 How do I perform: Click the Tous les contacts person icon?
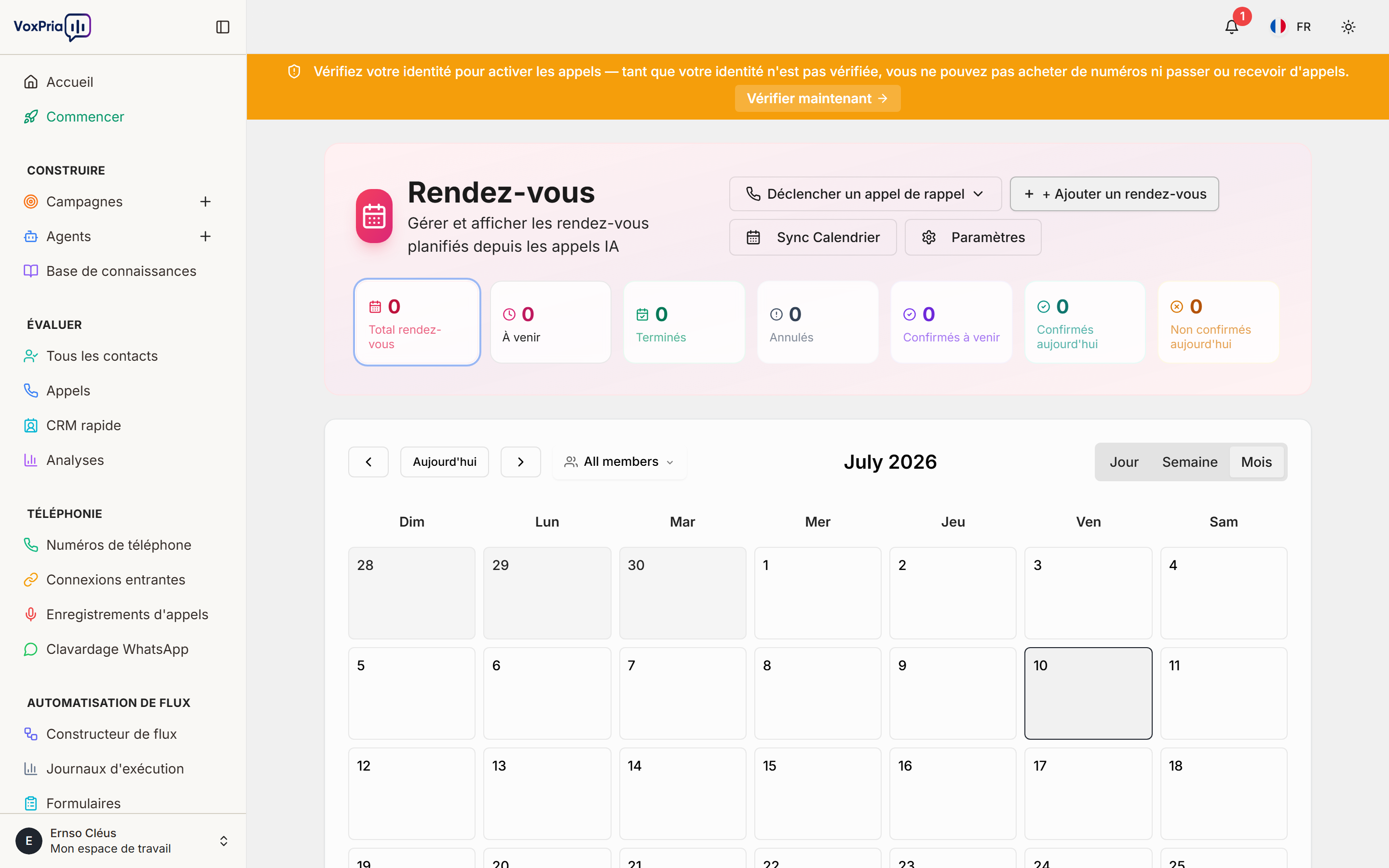coord(31,356)
